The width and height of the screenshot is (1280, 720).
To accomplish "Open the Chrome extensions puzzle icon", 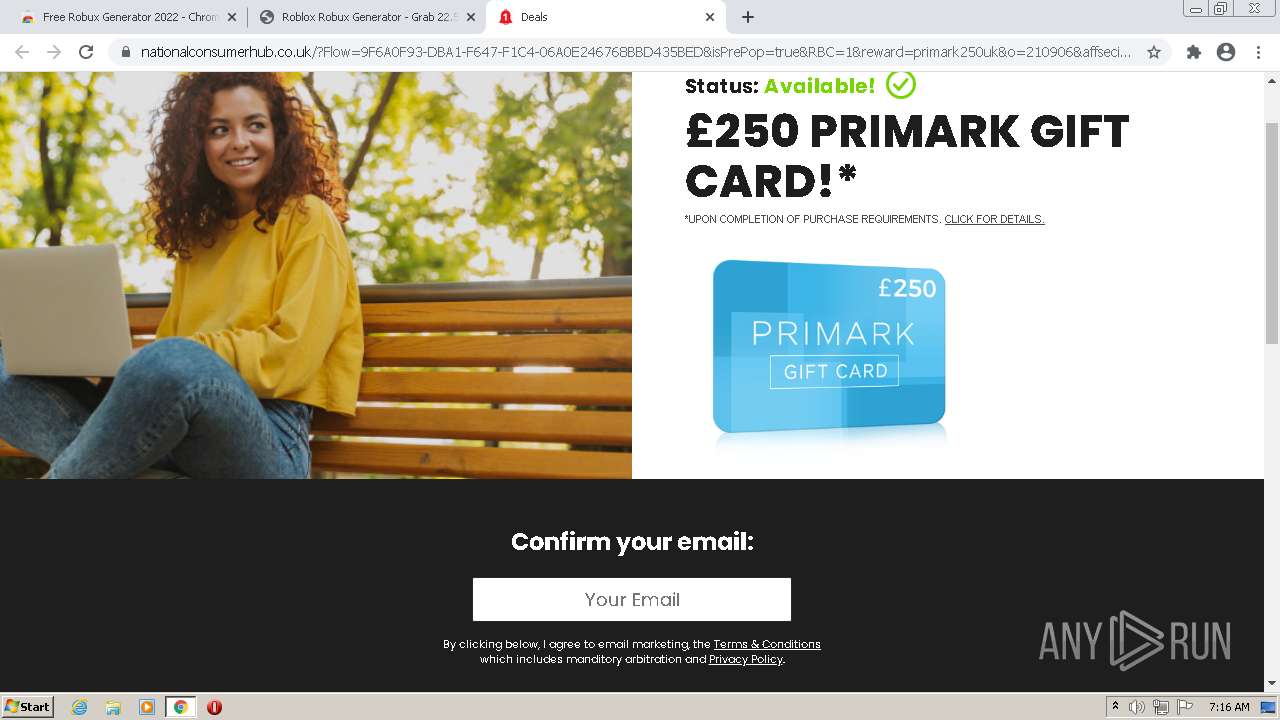I will click(1193, 52).
